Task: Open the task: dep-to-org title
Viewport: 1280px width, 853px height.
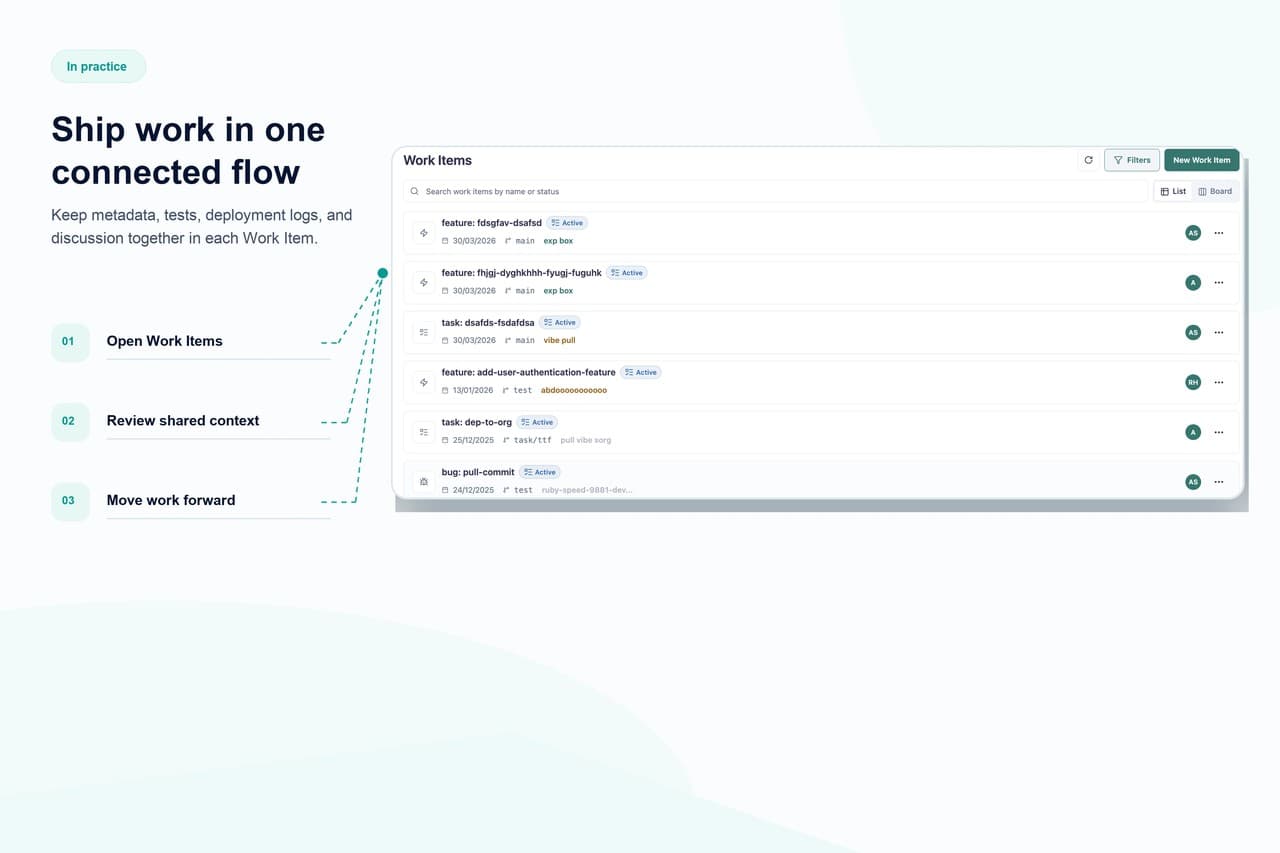Action: pos(477,422)
